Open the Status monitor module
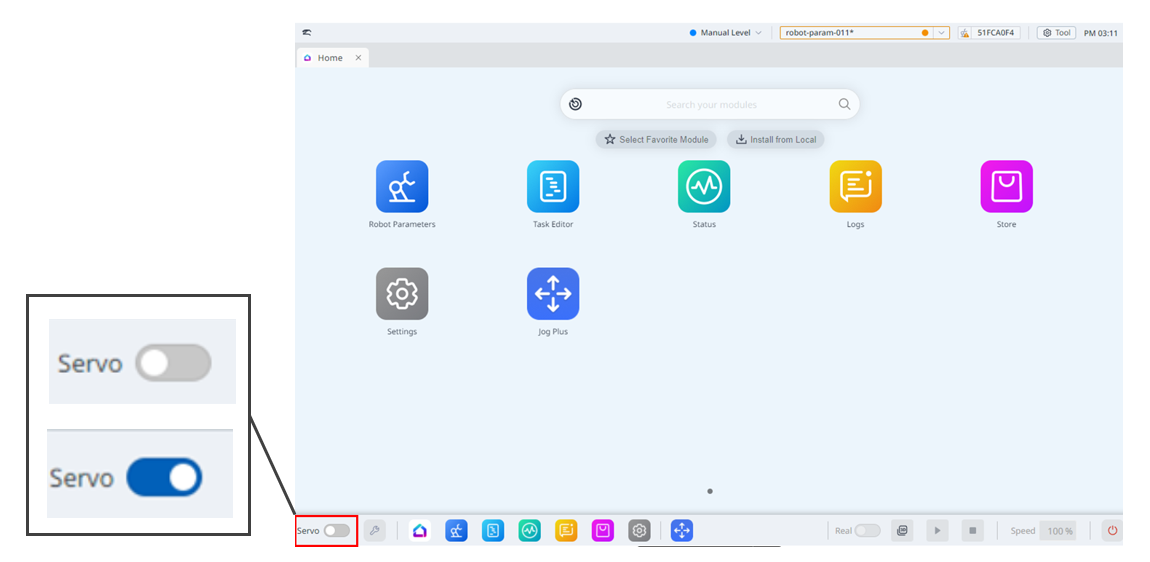The height and width of the screenshot is (562, 1150). pyautogui.click(x=704, y=187)
